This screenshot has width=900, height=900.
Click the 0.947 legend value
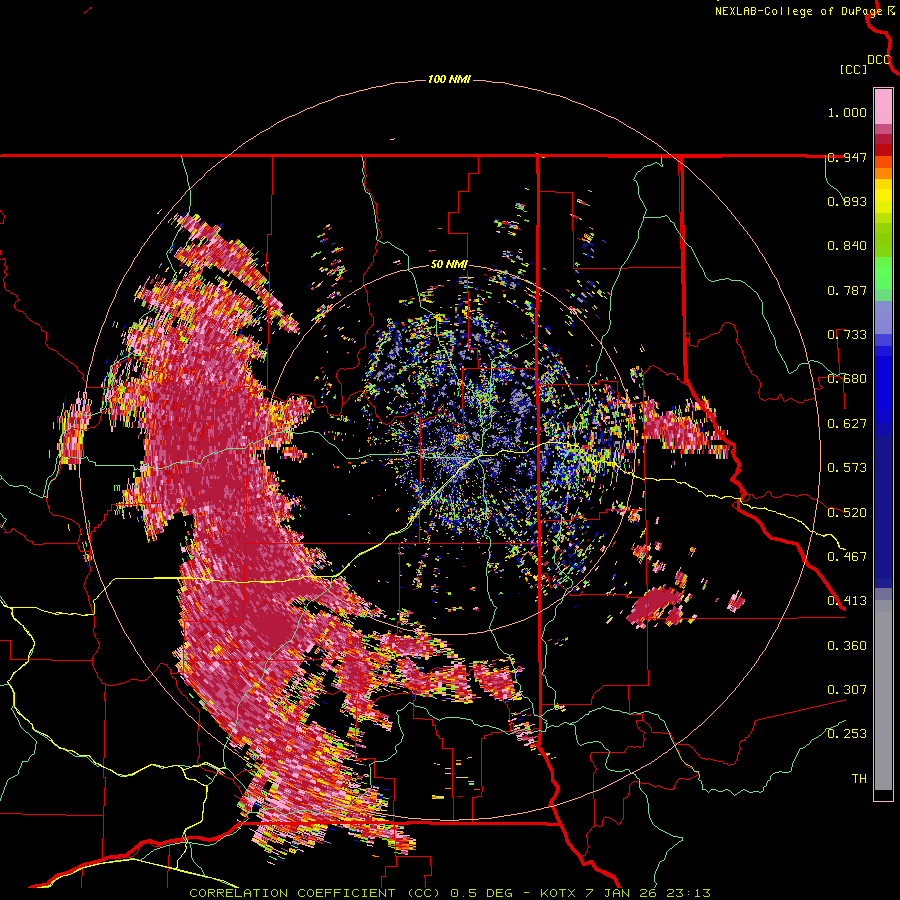(x=847, y=157)
